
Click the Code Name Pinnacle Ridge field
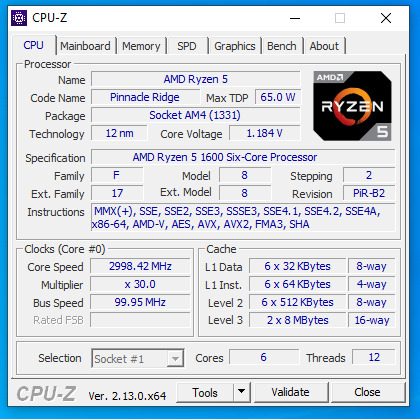tap(145, 97)
